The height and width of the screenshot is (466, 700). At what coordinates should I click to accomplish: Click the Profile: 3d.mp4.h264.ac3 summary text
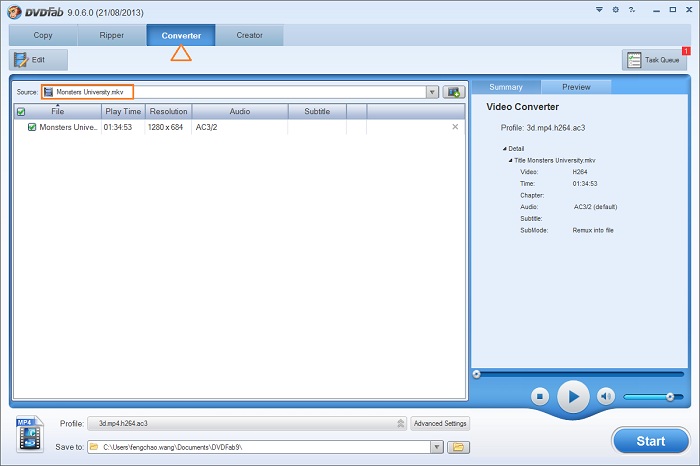[x=542, y=128]
